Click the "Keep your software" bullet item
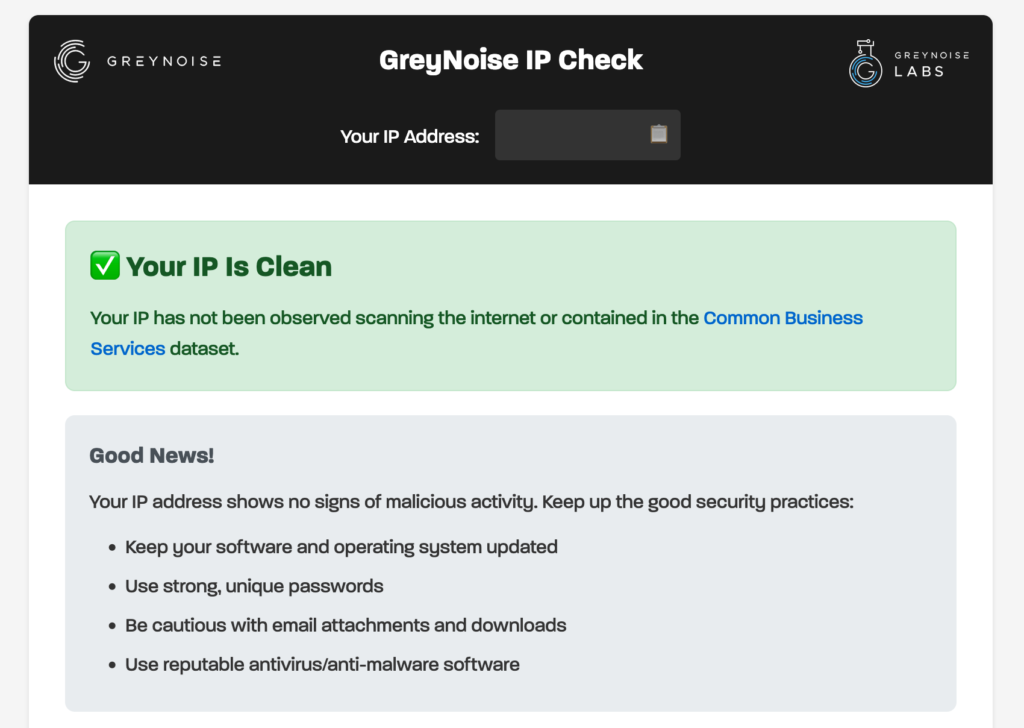1024x728 pixels. tap(341, 547)
